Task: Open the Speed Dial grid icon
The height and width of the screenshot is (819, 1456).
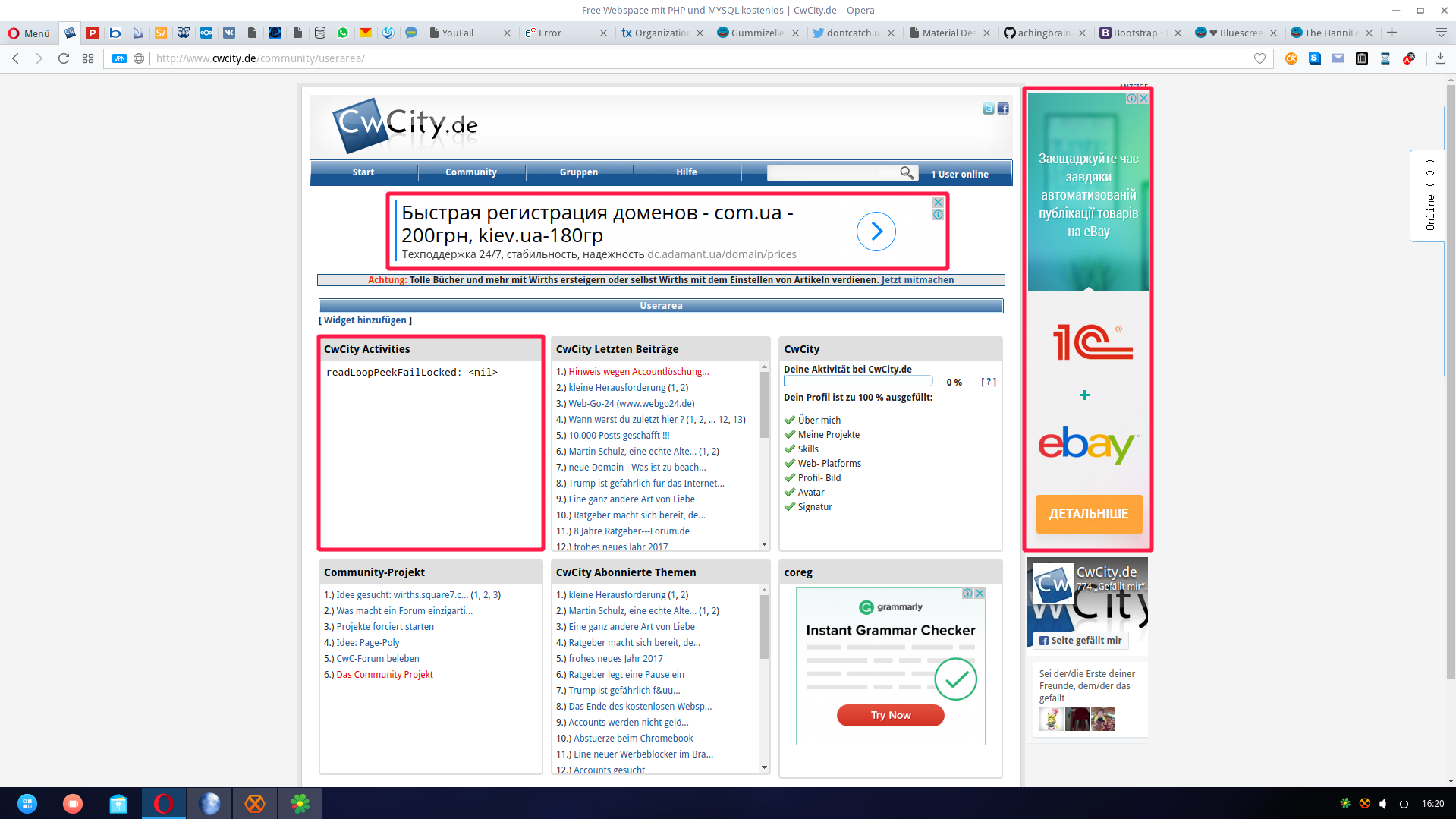Action: click(x=88, y=58)
